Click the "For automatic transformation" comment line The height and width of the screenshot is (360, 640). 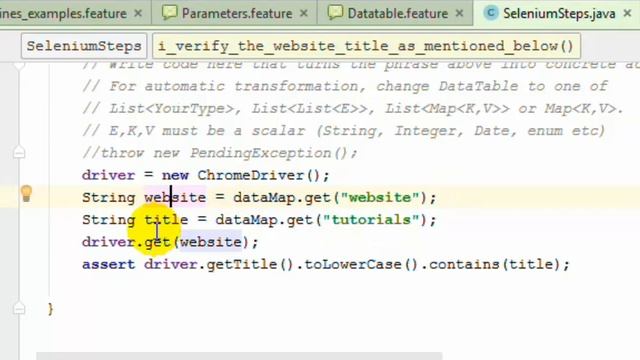click(344, 87)
